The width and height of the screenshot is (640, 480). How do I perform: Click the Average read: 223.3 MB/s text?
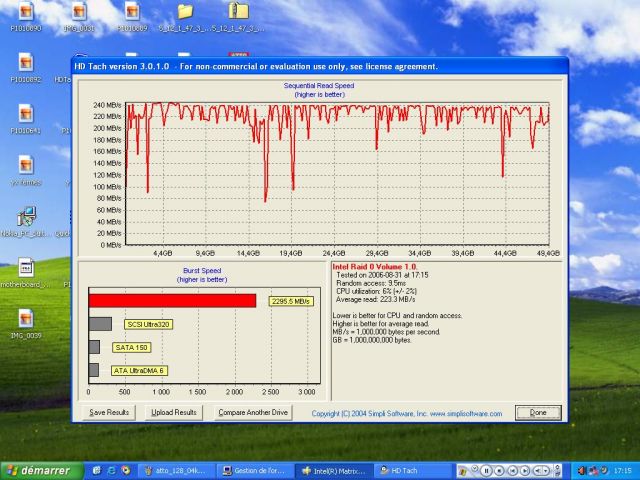pos(376,300)
